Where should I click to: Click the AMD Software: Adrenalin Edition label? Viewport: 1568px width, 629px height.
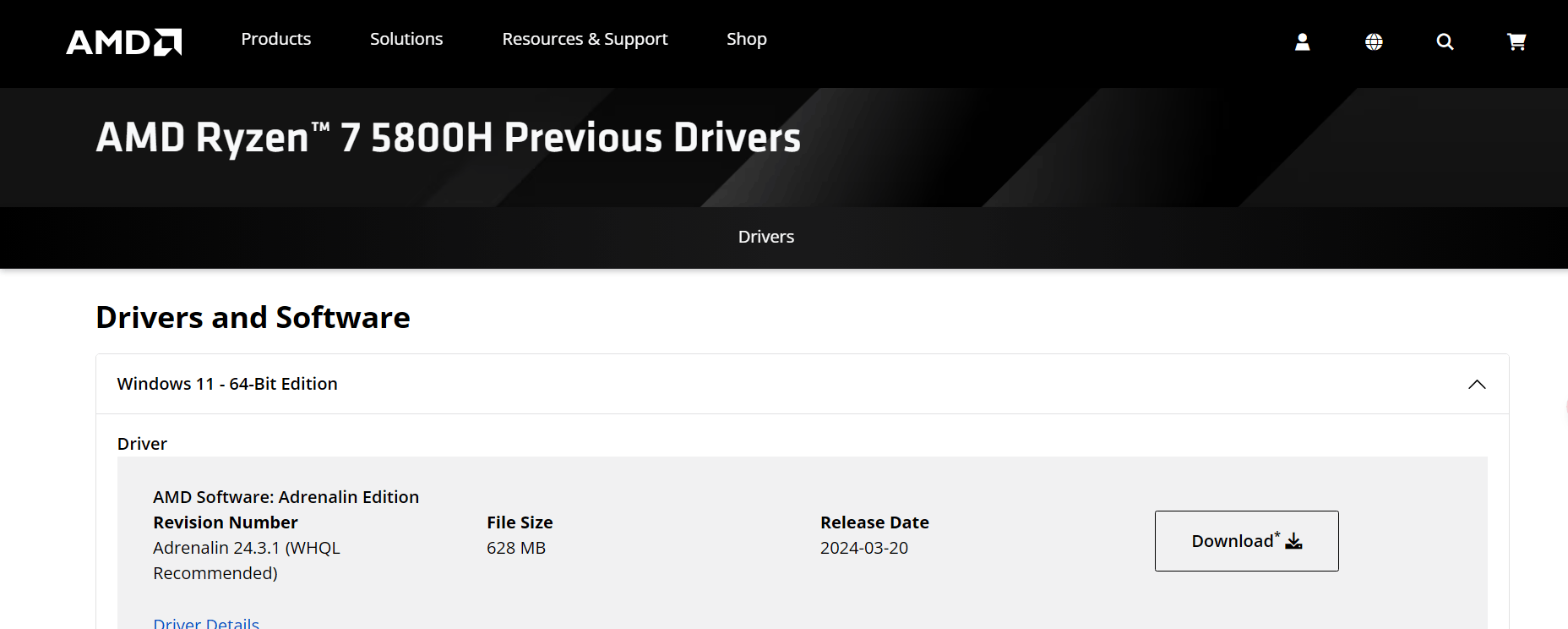click(286, 497)
